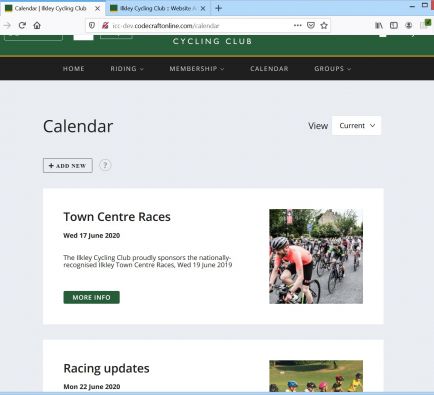Click the forward navigation arrow
Image resolution: width=434 pixels, height=395 pixels.
click(7, 25)
